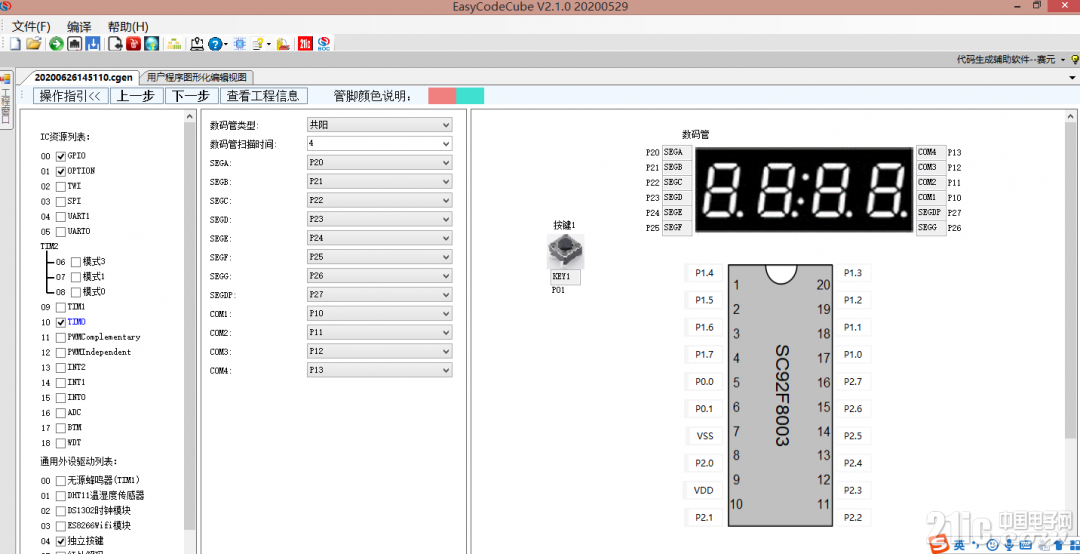Image resolution: width=1080 pixels, height=554 pixels.
Task: Click the 下一步 button
Action: click(x=191, y=96)
